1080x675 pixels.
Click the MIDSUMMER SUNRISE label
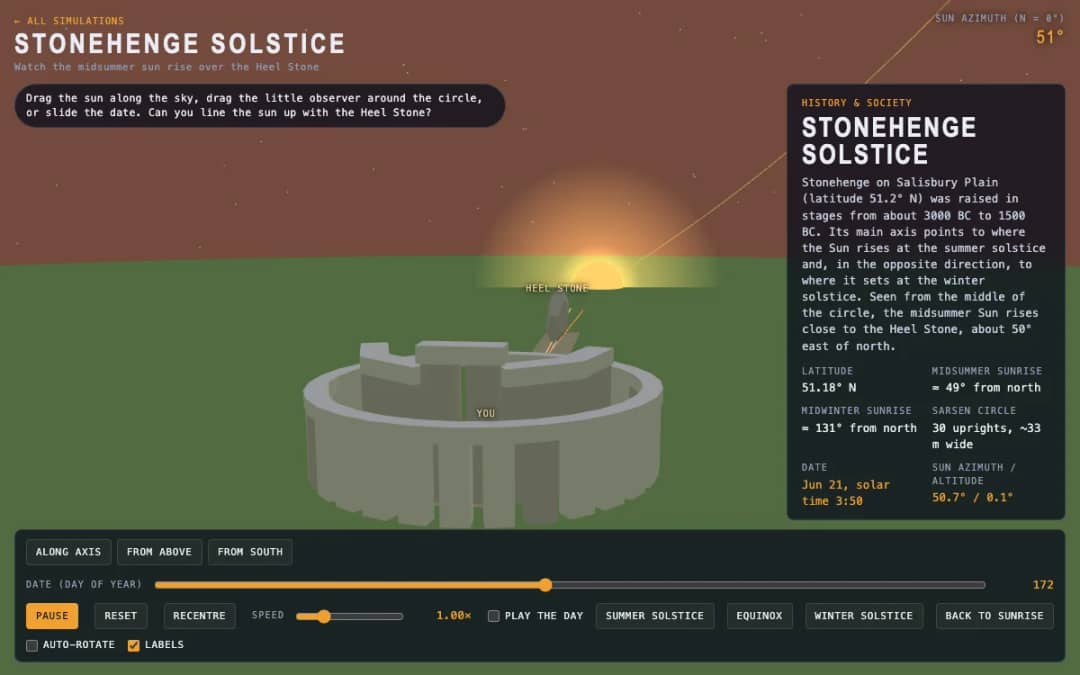[x=986, y=371]
